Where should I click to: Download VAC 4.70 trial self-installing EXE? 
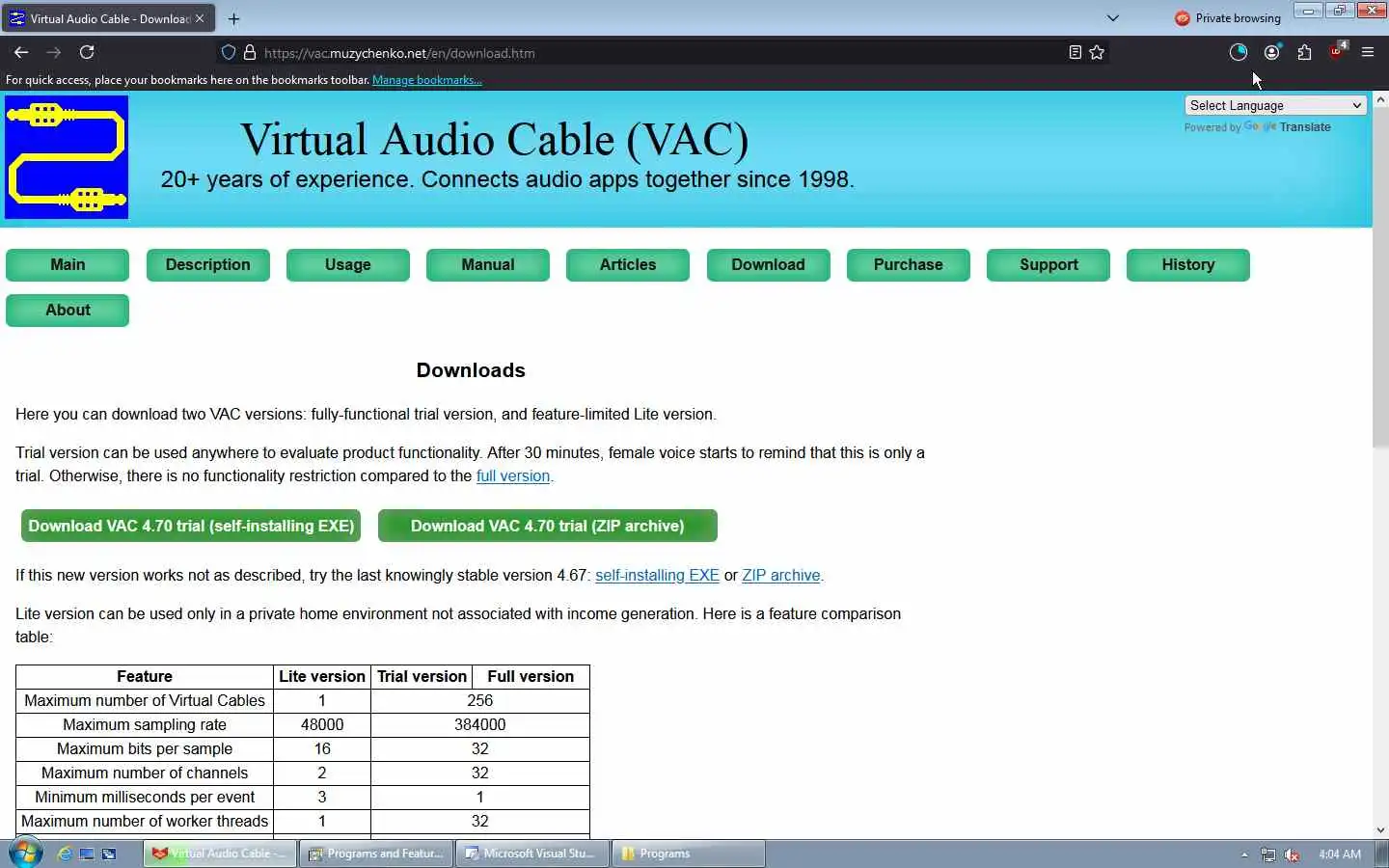point(191,526)
